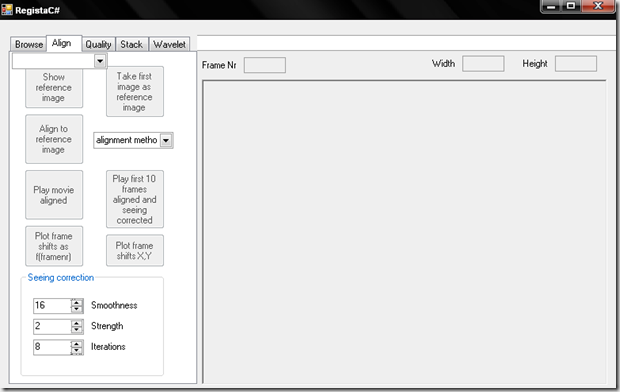This screenshot has width=620, height=392.
Task: Plot frame shifts as f(framenr)
Action: [54, 246]
